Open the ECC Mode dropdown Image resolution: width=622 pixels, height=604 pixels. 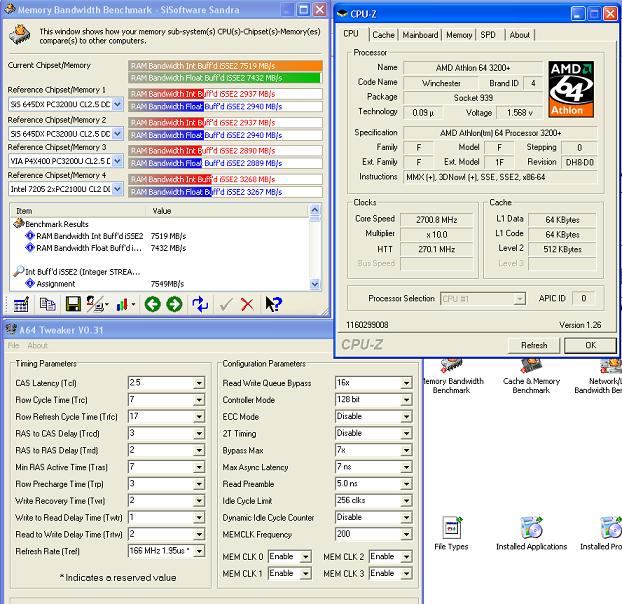(406, 417)
